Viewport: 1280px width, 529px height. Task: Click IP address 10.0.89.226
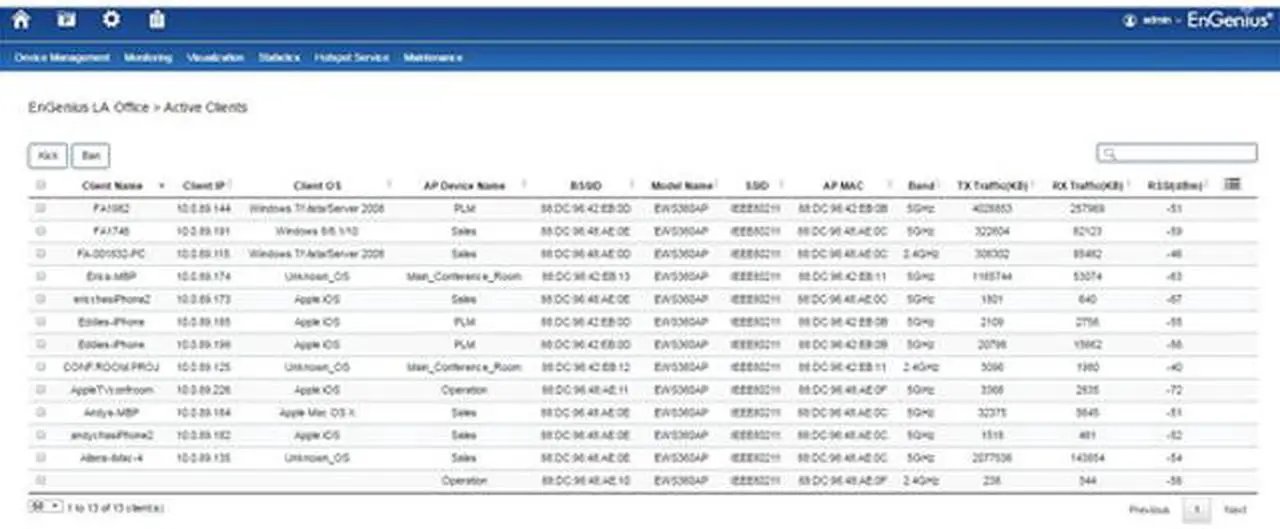(206, 390)
